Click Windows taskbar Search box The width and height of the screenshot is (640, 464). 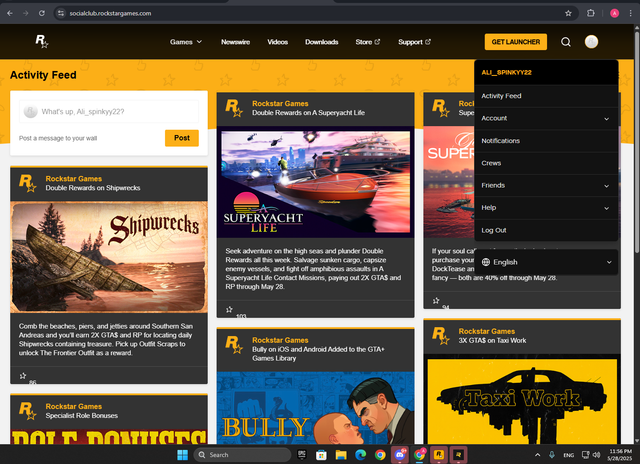[x=242, y=455]
